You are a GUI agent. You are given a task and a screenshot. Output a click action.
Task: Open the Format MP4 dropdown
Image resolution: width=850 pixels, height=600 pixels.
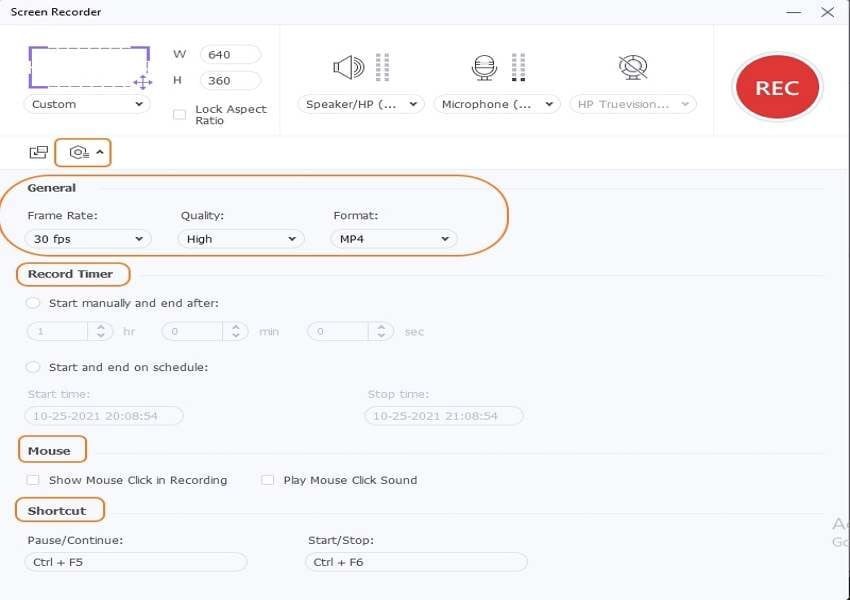[x=394, y=238]
